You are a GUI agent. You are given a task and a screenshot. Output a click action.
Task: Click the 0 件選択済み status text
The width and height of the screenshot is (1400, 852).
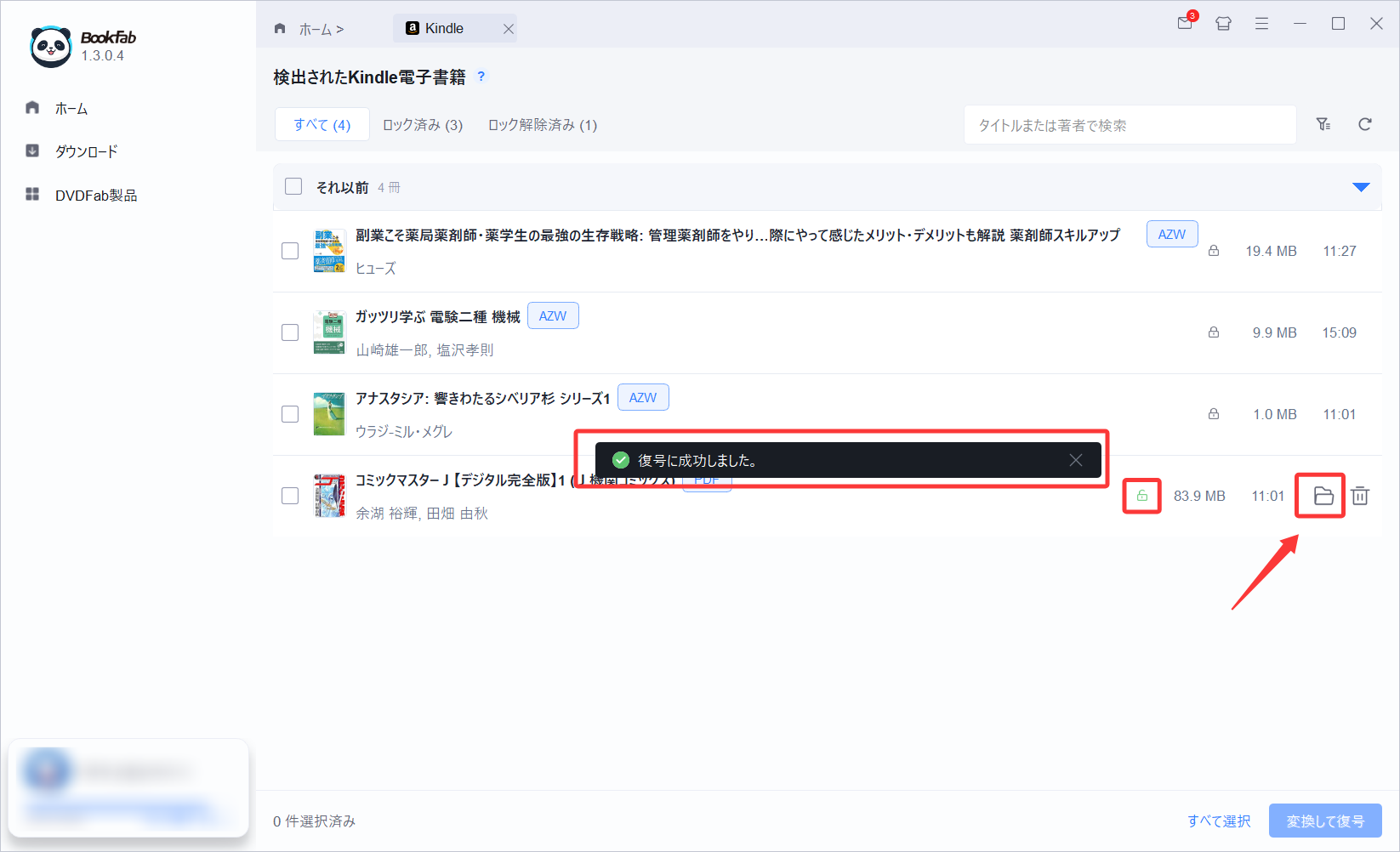pyautogui.click(x=314, y=821)
